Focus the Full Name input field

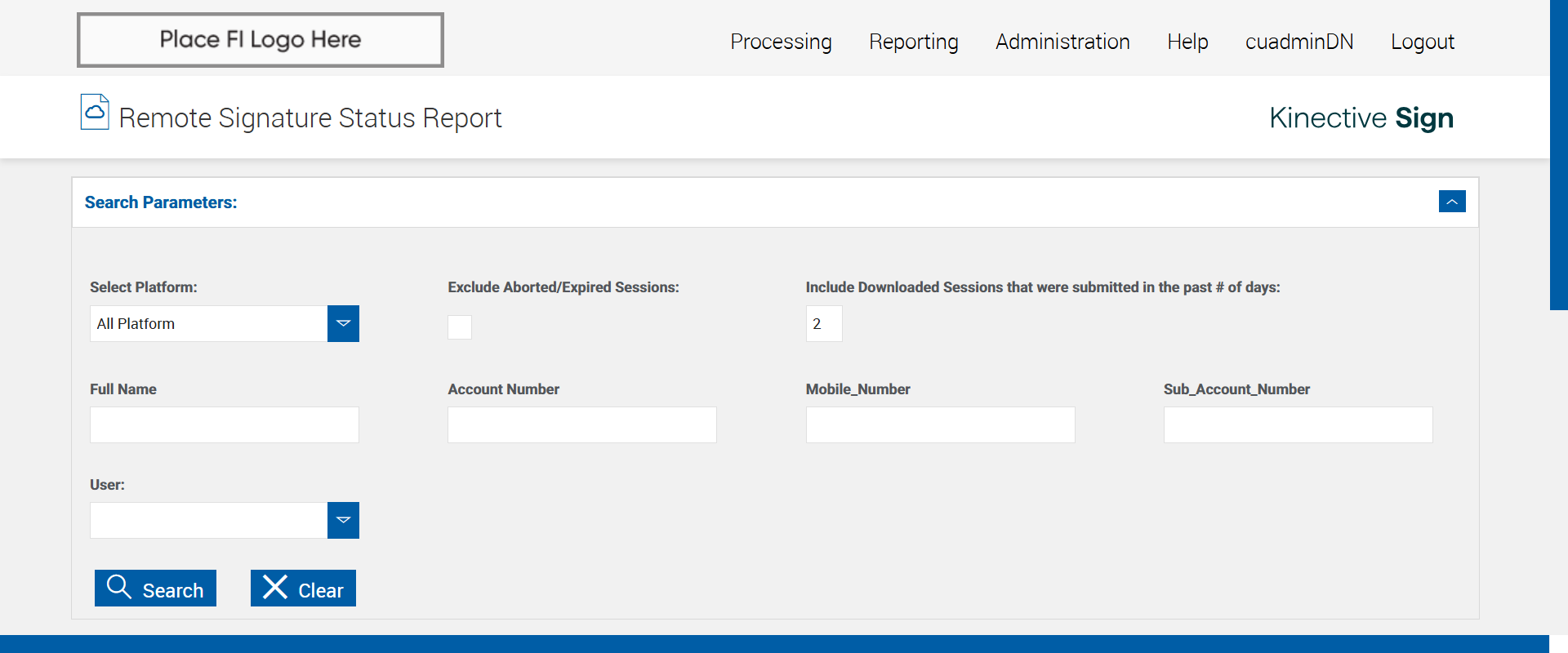click(x=225, y=425)
